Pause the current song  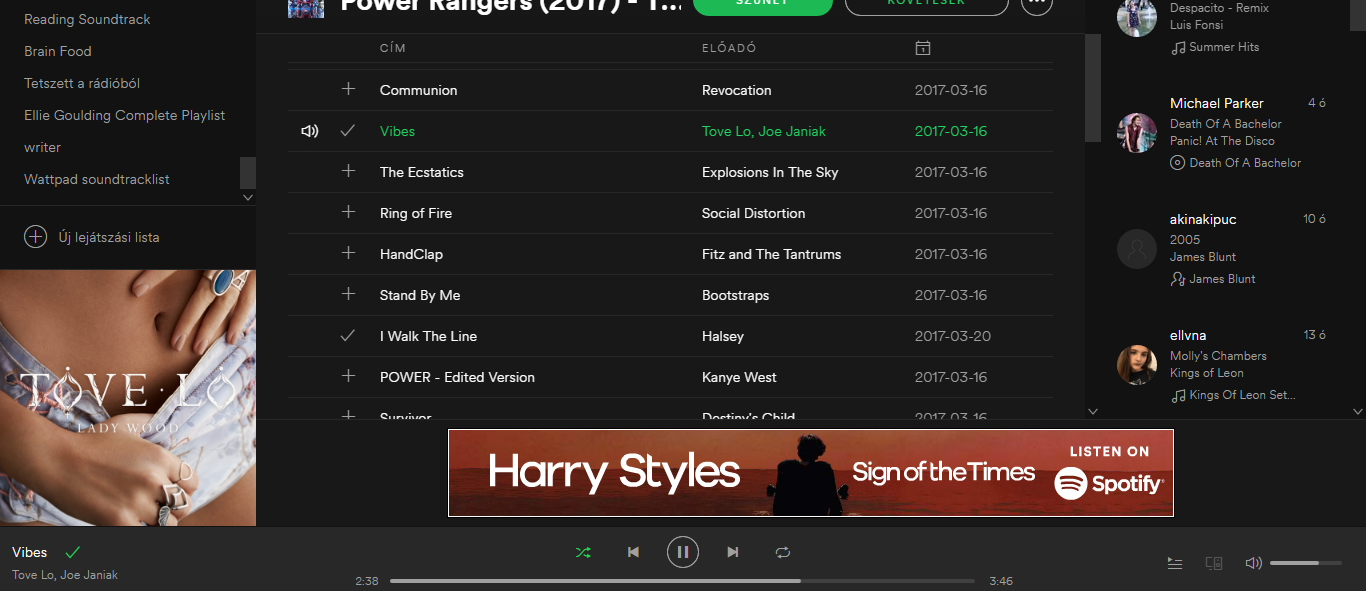[x=683, y=552]
